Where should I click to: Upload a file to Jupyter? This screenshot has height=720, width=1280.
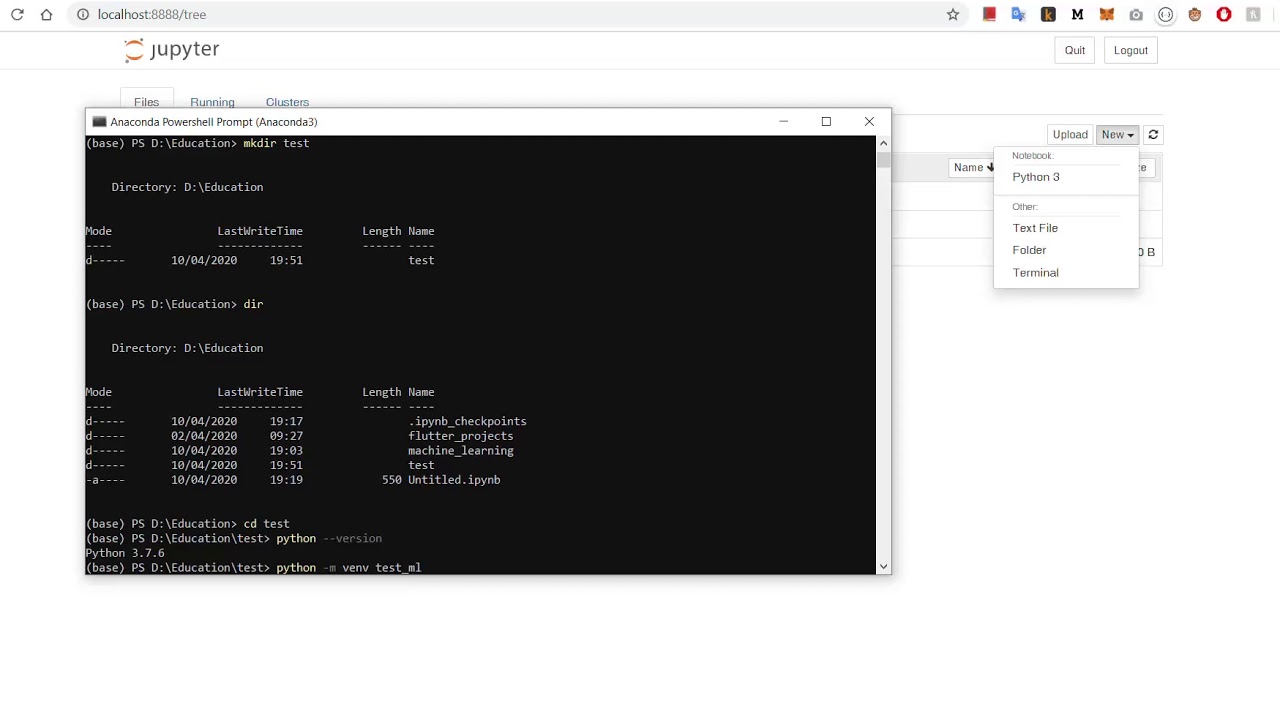(x=1070, y=135)
